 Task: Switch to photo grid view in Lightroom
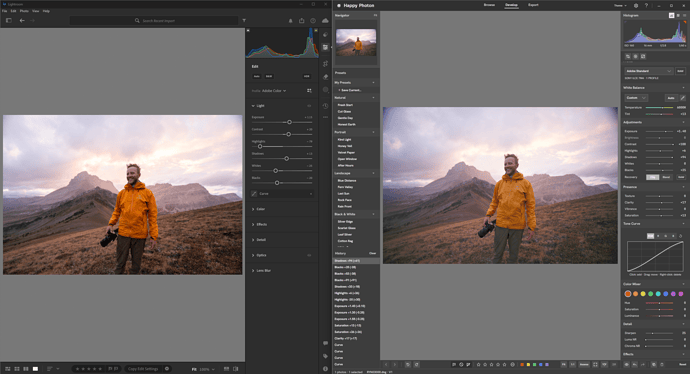[8, 369]
